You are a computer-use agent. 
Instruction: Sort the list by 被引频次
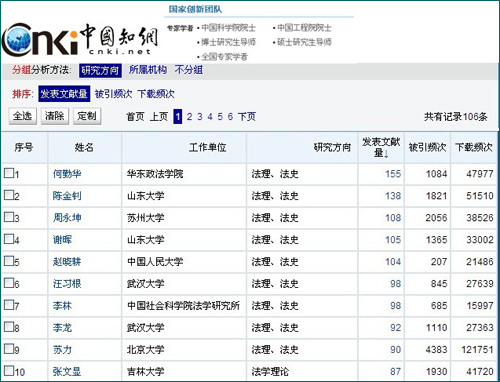pyautogui.click(x=113, y=94)
